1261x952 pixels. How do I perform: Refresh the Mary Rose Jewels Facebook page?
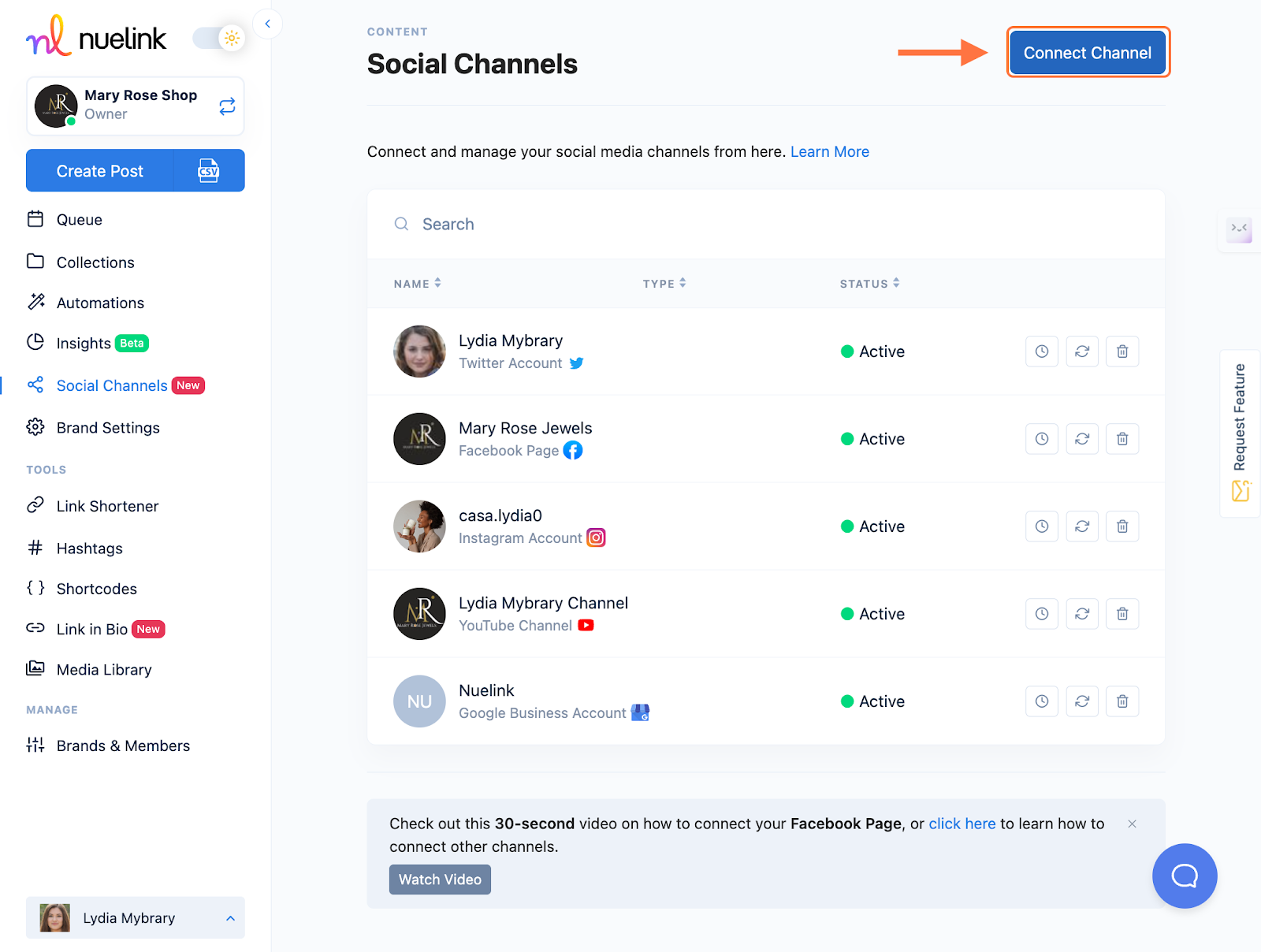[1082, 439]
